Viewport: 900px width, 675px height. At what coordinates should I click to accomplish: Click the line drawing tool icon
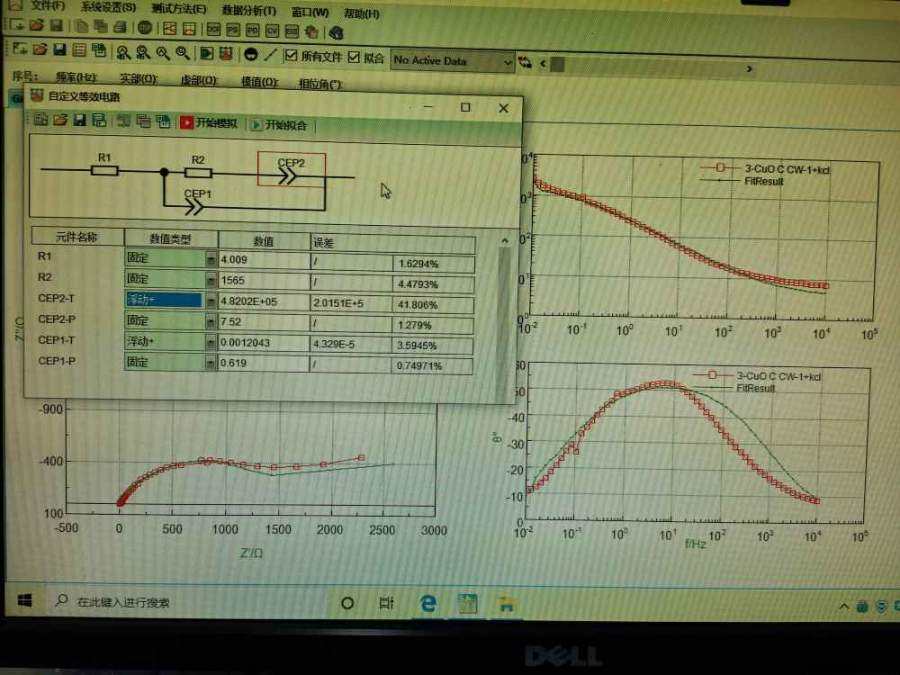(x=270, y=54)
